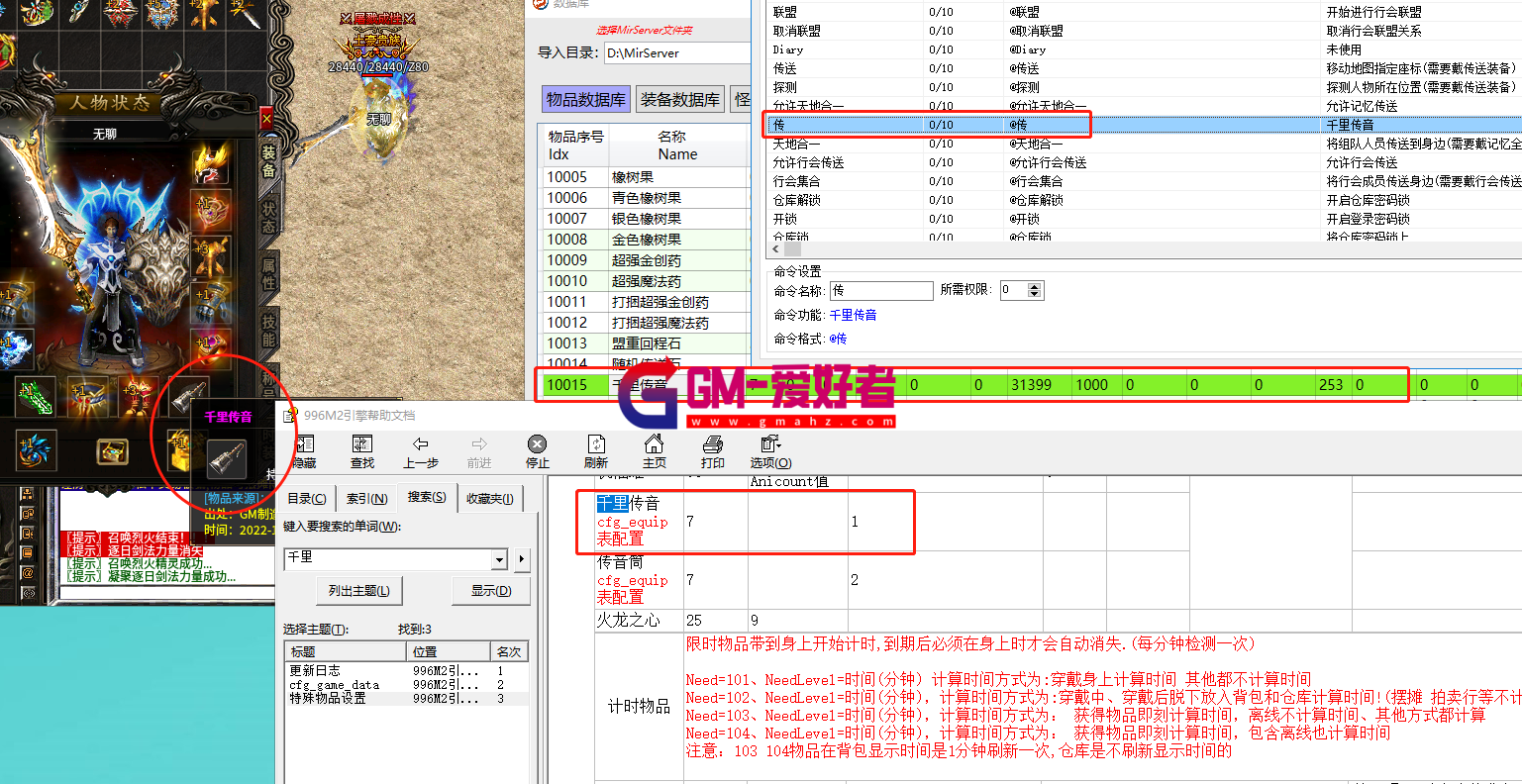Select the blue spiky gem slot in bottom row
Screen dimensions: 1522x784
35,452
